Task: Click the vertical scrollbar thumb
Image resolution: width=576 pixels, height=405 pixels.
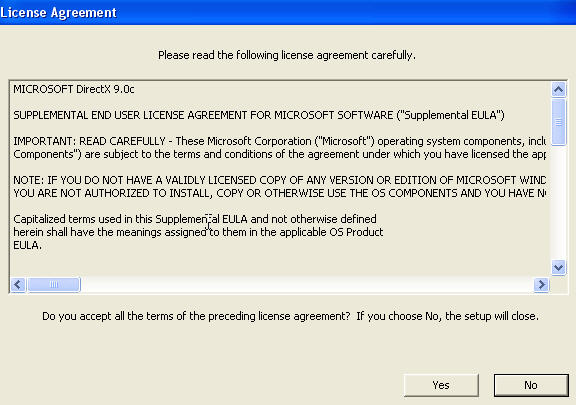Action: coord(558,122)
